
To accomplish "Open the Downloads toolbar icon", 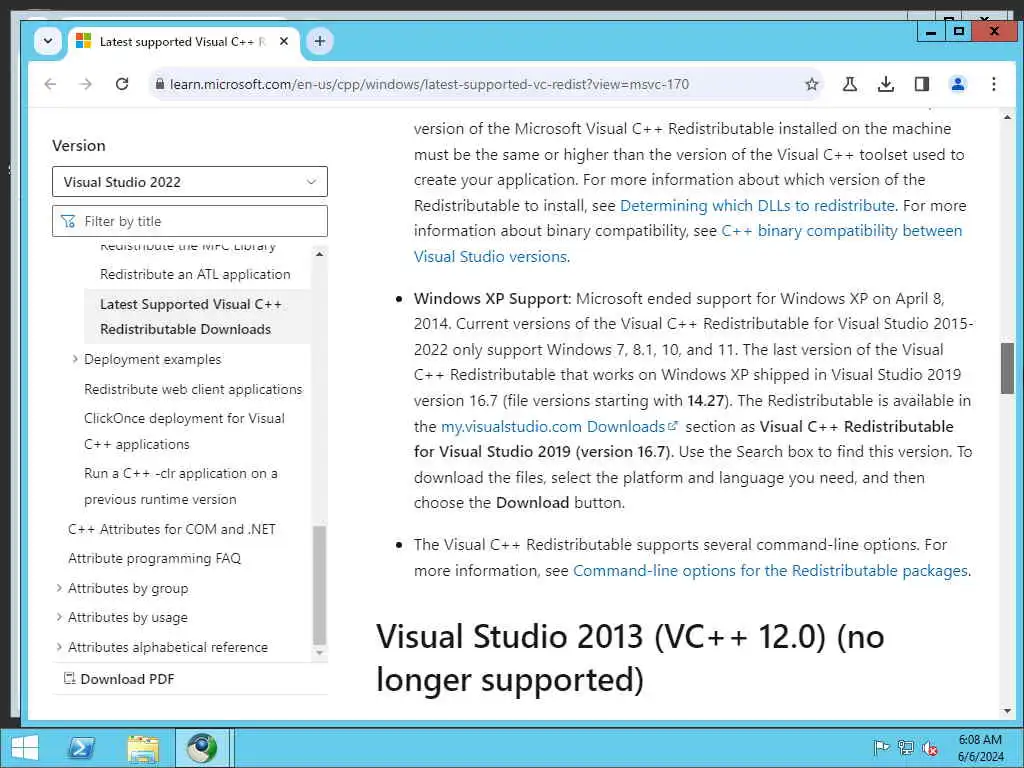I will (x=886, y=84).
